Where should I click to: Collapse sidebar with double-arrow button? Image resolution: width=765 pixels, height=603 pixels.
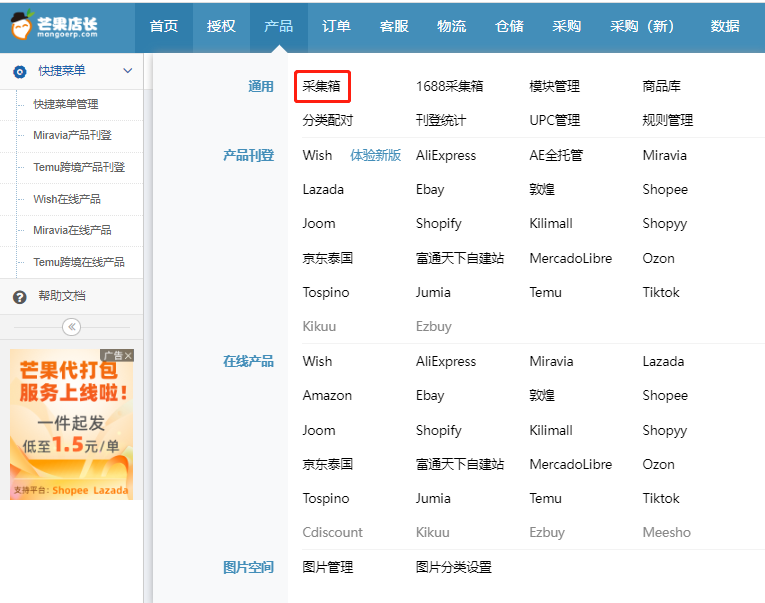[72, 327]
